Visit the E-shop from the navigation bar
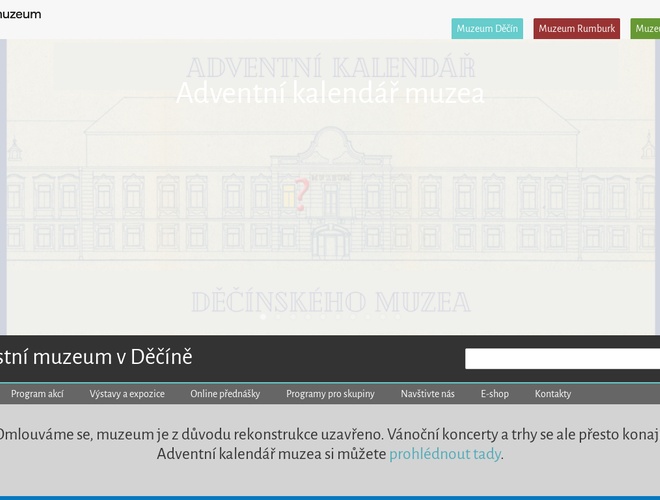The image size is (660, 500). (x=494, y=394)
